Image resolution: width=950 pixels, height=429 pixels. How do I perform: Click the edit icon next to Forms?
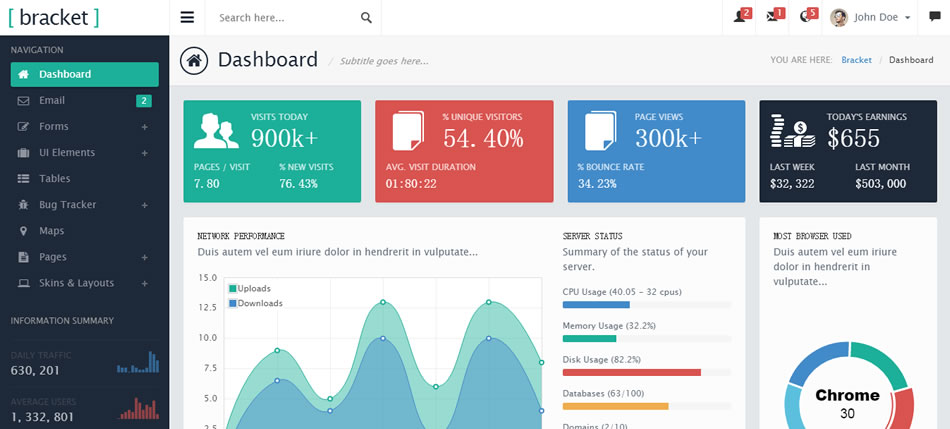tap(24, 127)
